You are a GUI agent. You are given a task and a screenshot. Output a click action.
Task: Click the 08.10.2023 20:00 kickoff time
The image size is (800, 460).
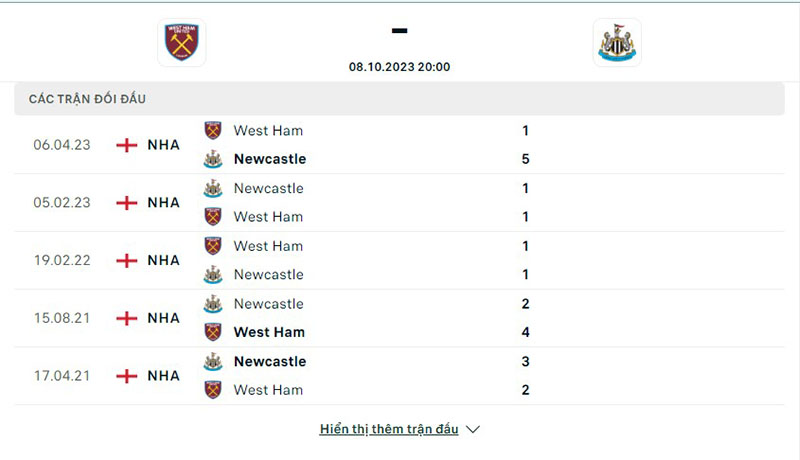pyautogui.click(x=400, y=67)
